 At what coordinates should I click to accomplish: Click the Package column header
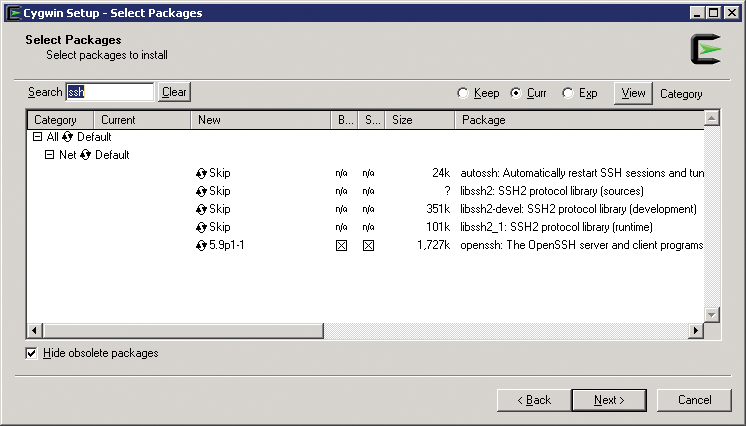[x=579, y=120]
